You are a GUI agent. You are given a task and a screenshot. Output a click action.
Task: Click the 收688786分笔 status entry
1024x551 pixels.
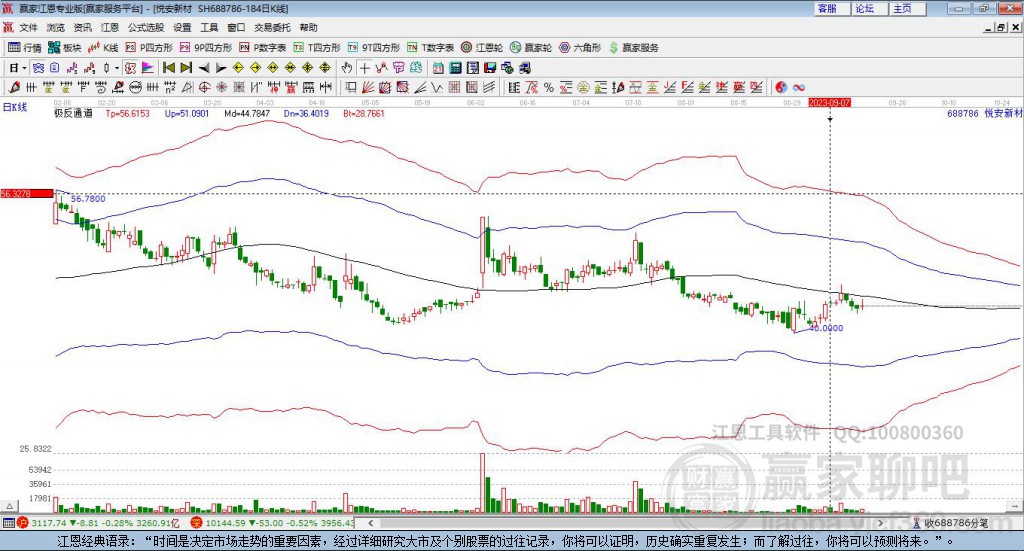(951, 523)
